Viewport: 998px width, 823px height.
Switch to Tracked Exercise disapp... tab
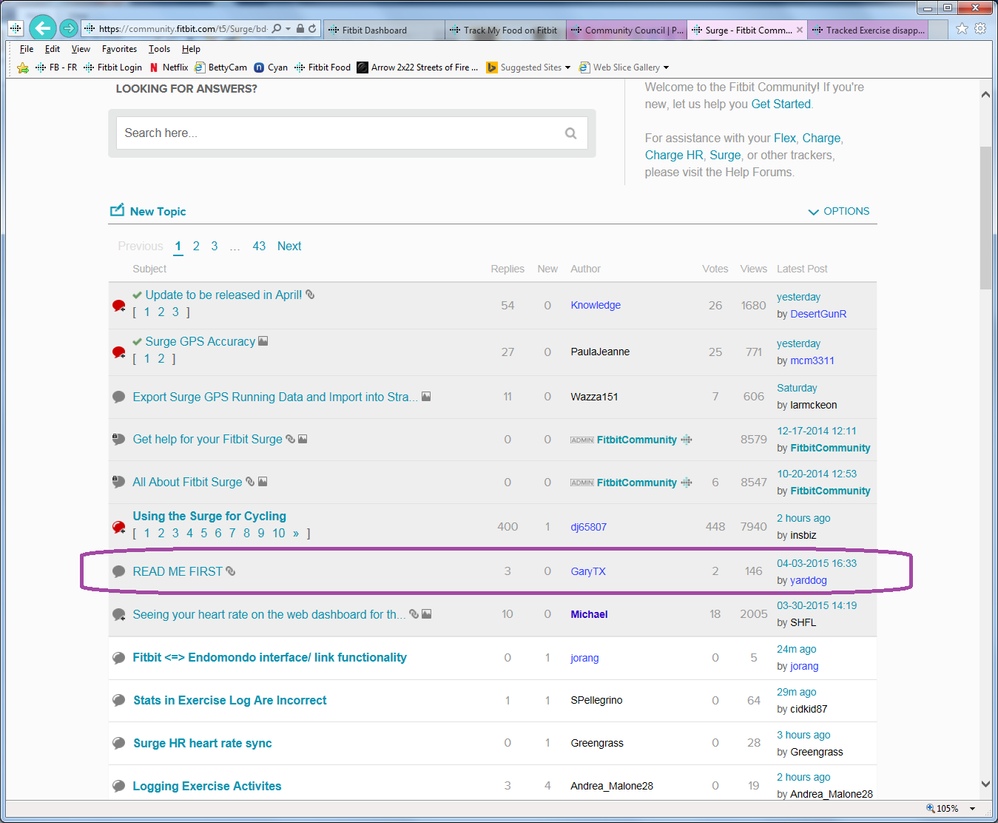868,30
